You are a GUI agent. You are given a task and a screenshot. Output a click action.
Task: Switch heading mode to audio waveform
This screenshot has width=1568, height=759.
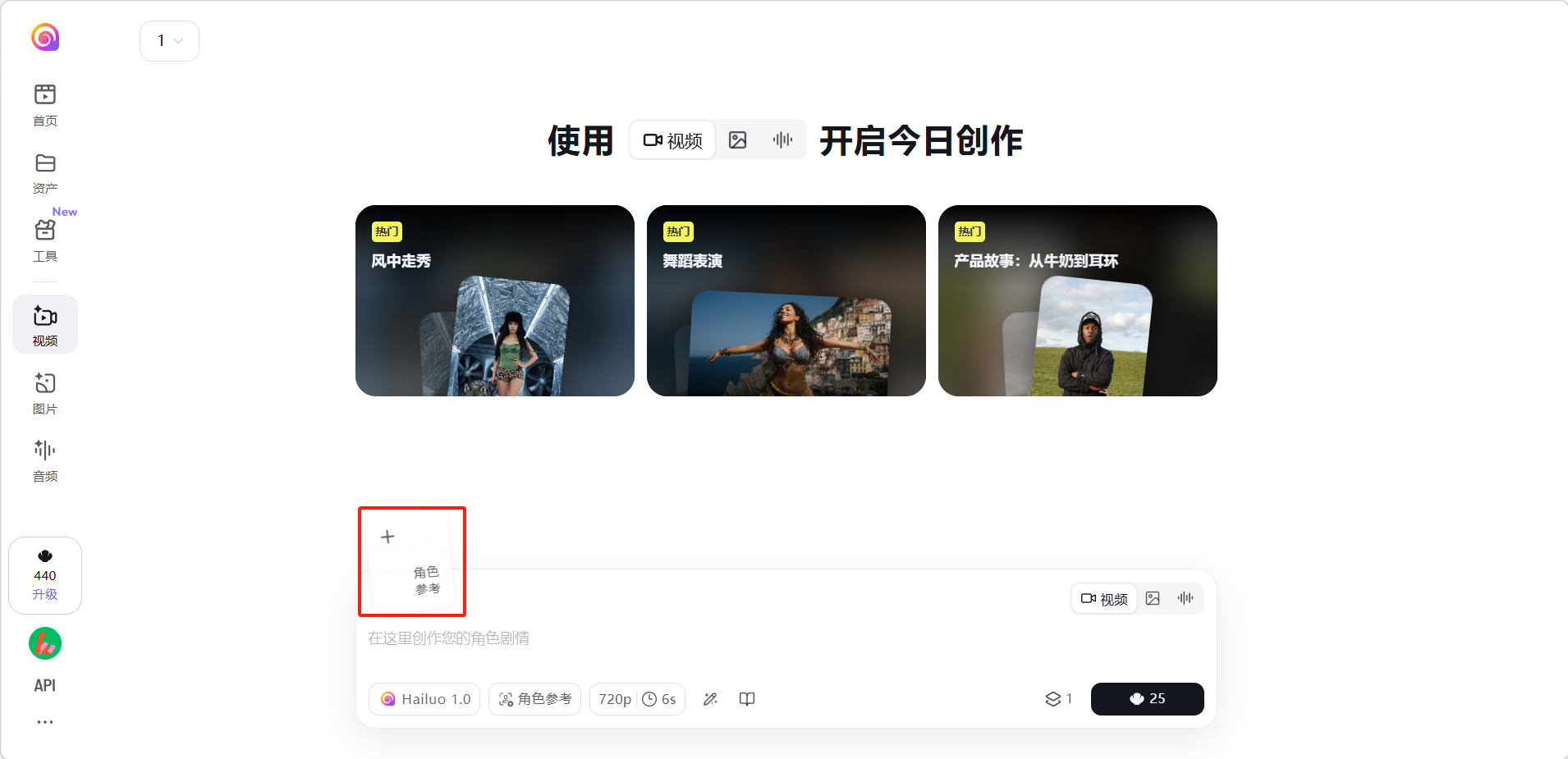[x=782, y=140]
